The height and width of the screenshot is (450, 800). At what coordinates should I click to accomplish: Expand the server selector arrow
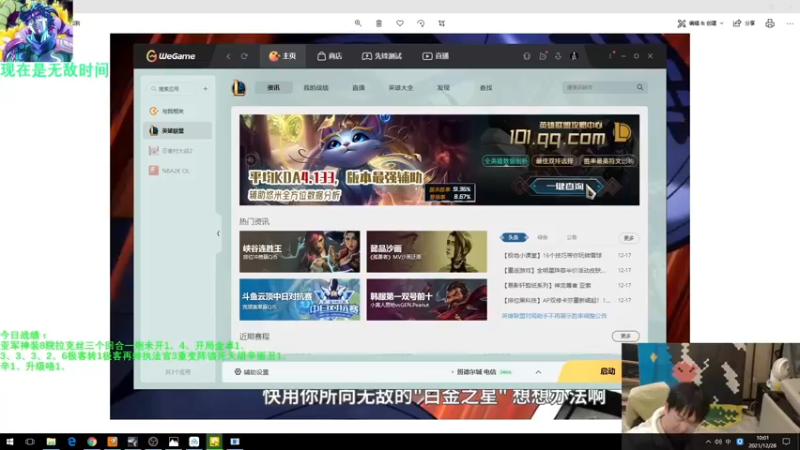pos(538,372)
